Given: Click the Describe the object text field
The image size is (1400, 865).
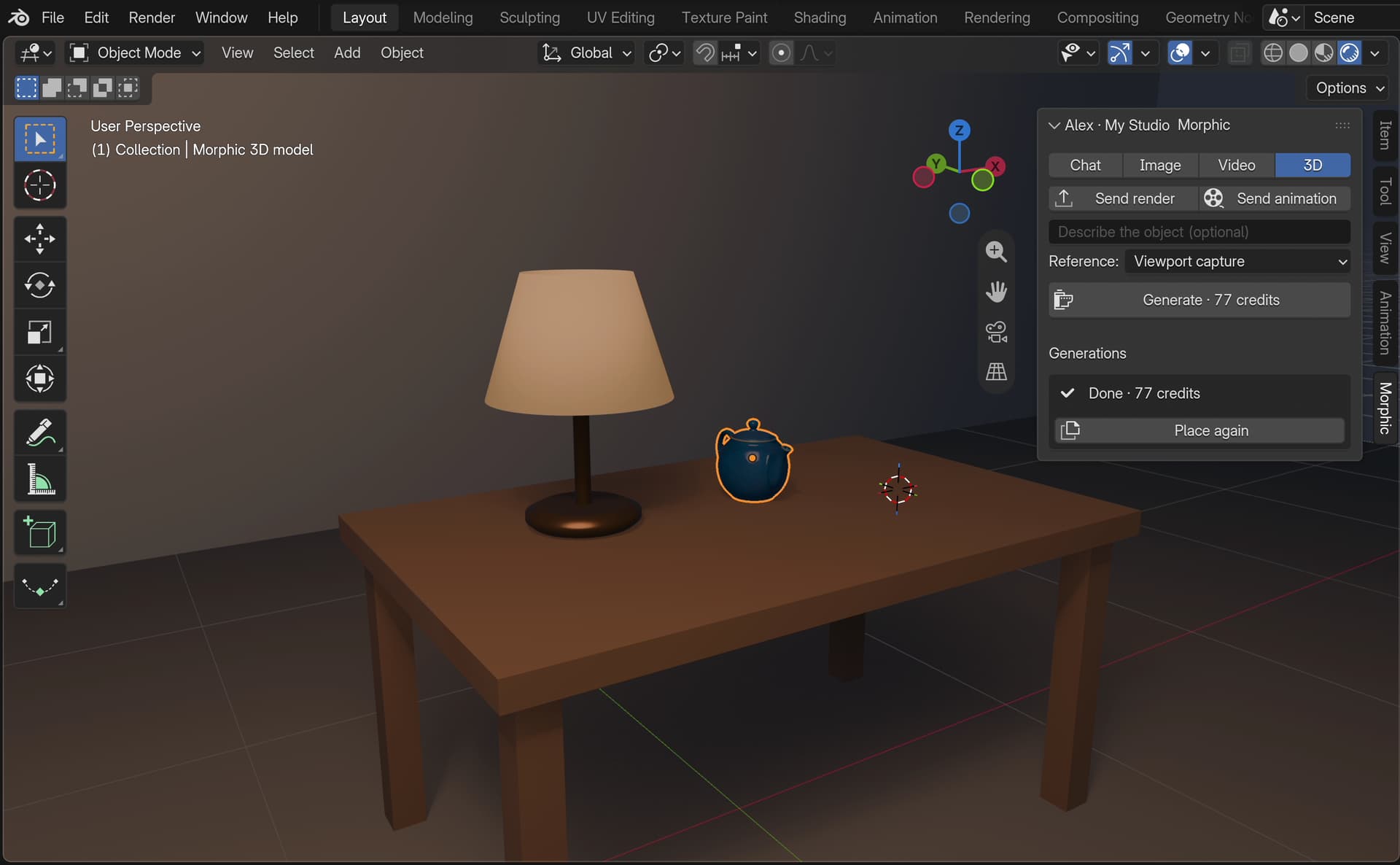Looking at the screenshot, I should (x=1199, y=232).
